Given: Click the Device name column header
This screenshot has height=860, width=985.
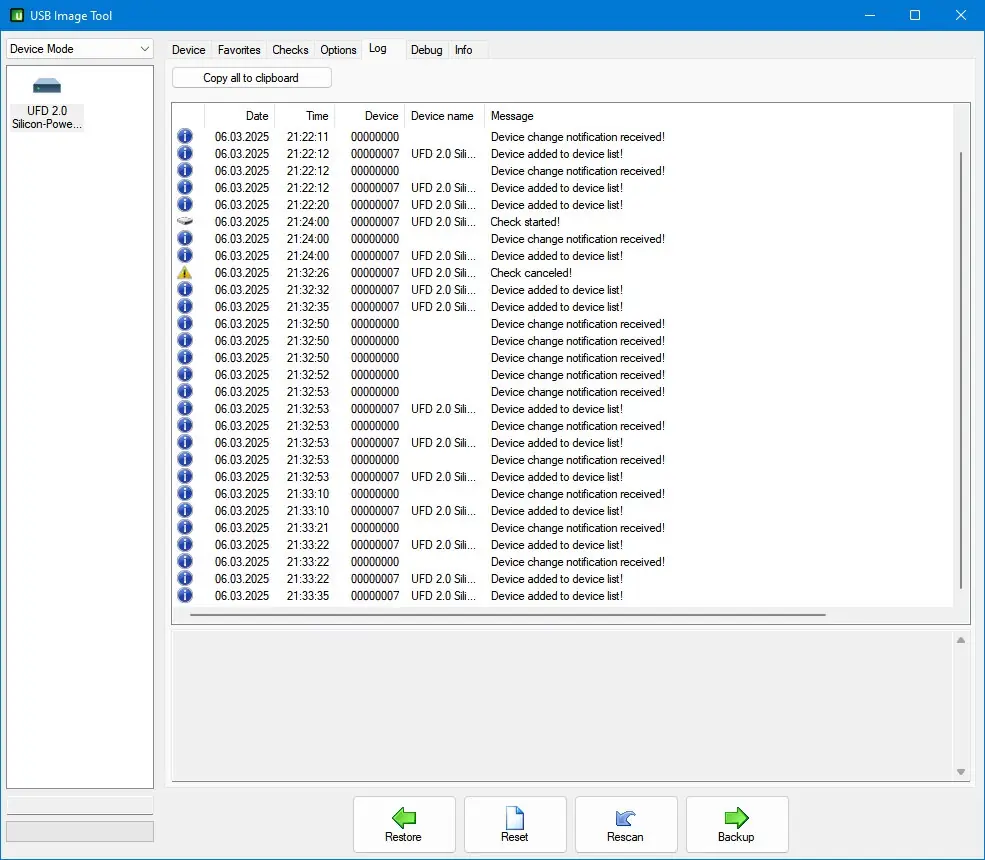Looking at the screenshot, I should point(444,116).
